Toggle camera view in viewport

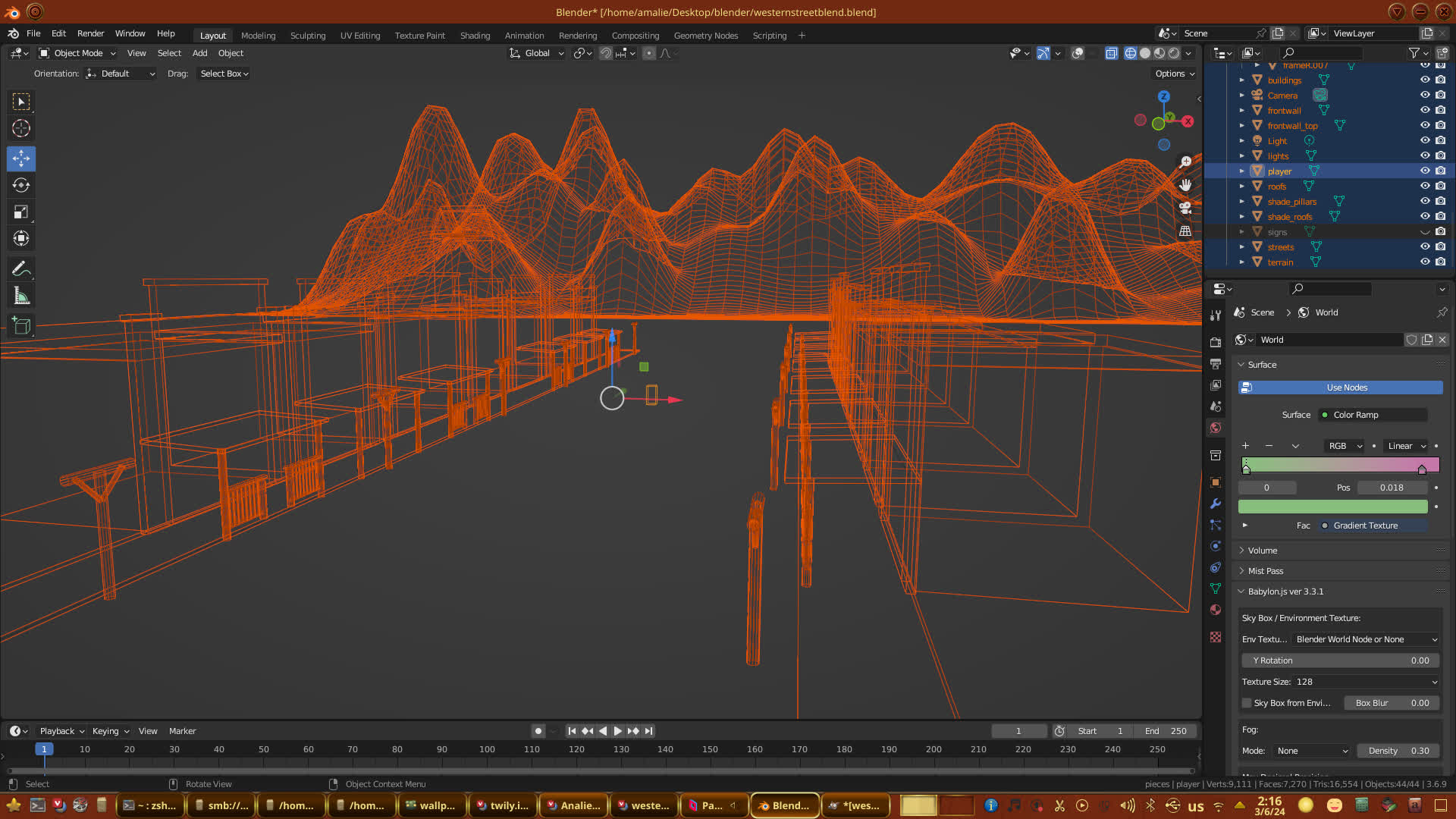pos(1185,208)
